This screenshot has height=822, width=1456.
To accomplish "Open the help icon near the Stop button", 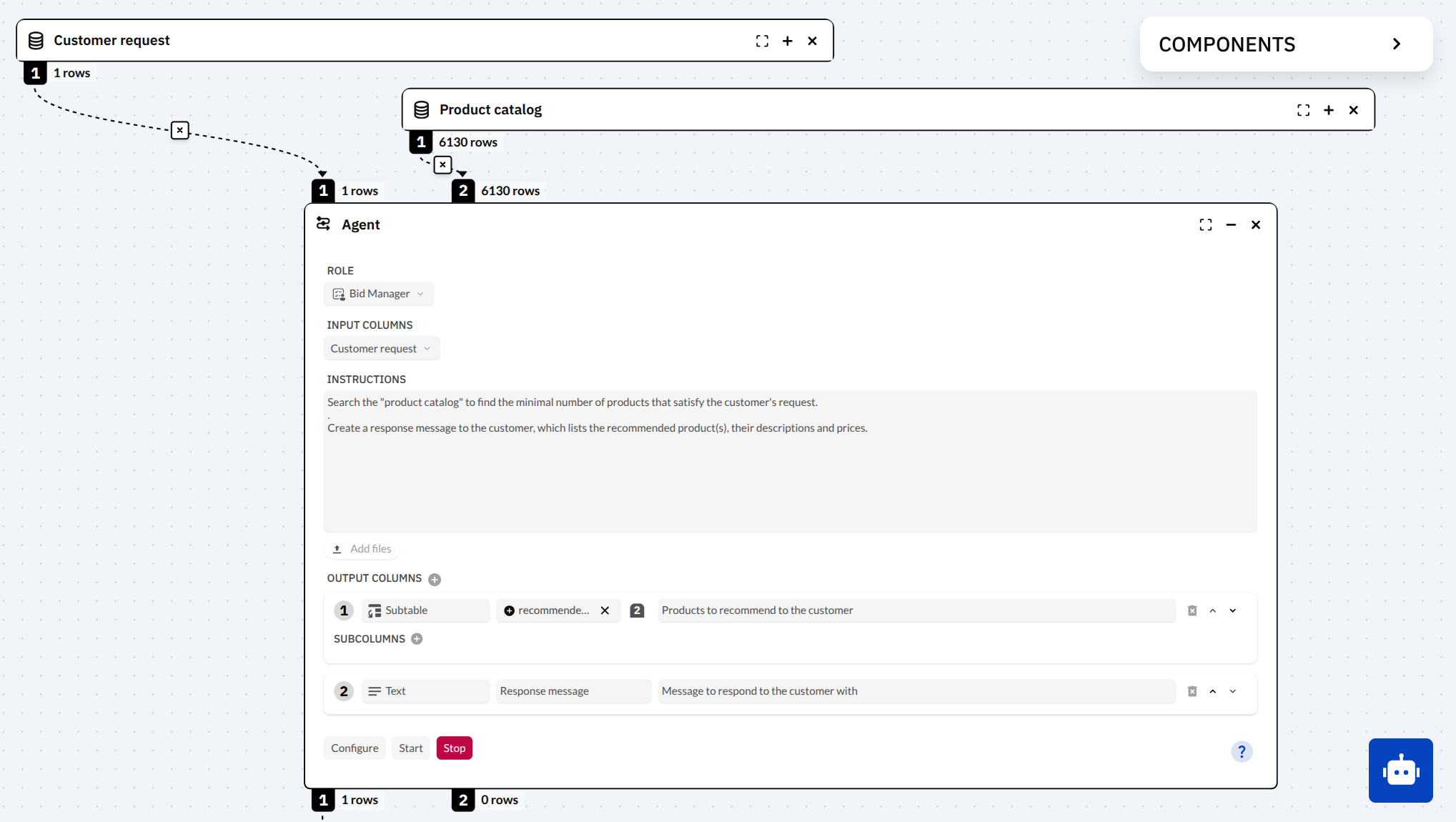I will click(1242, 751).
